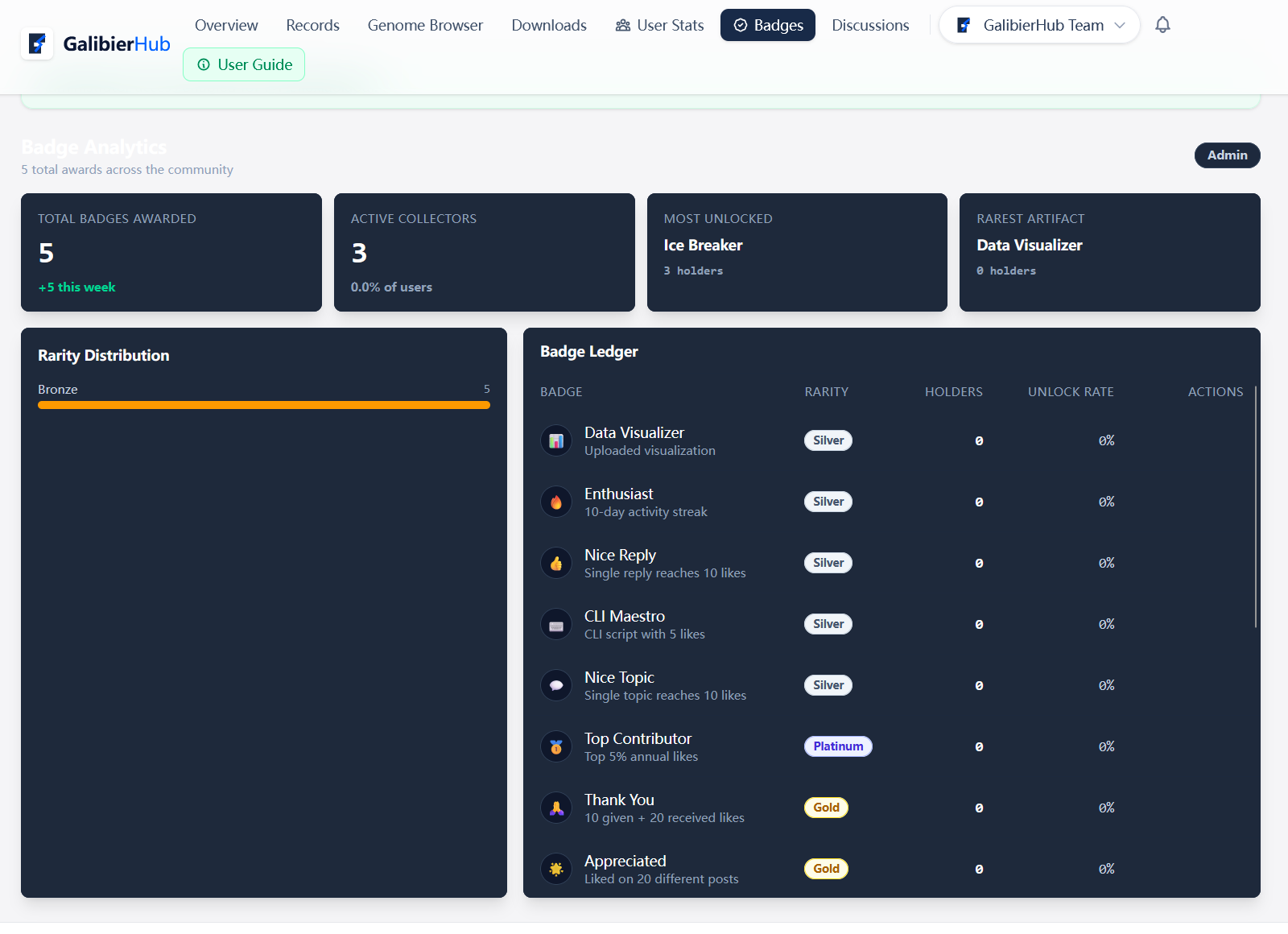The image size is (1288, 934).
Task: Click the Admin button
Action: 1227,155
